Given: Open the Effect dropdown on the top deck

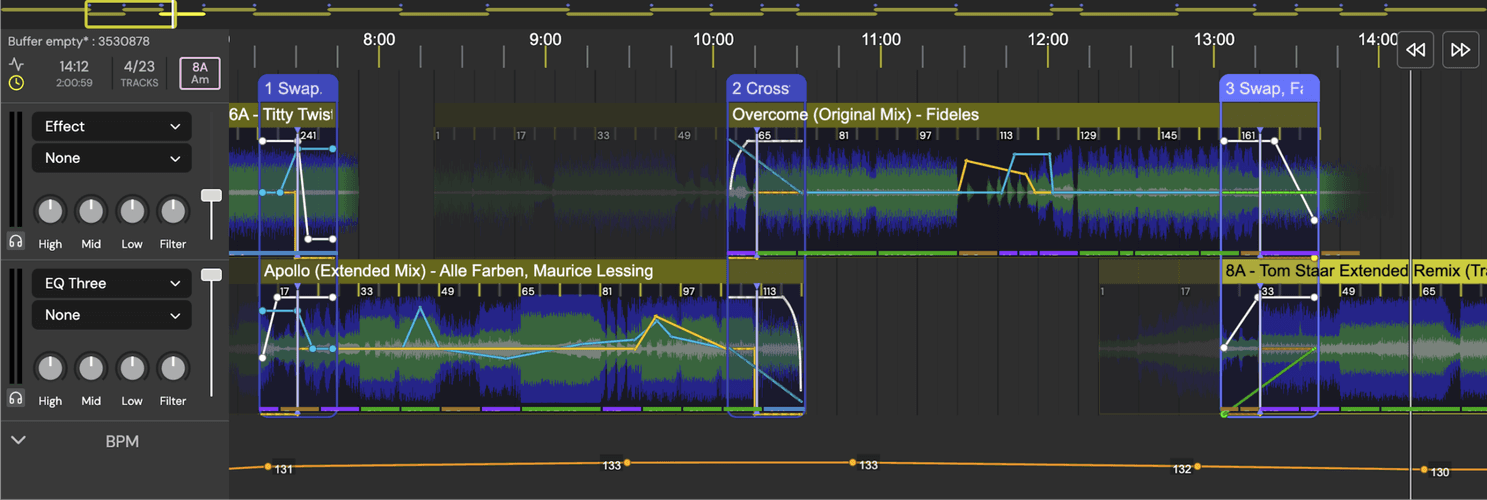Looking at the screenshot, I should [112, 126].
